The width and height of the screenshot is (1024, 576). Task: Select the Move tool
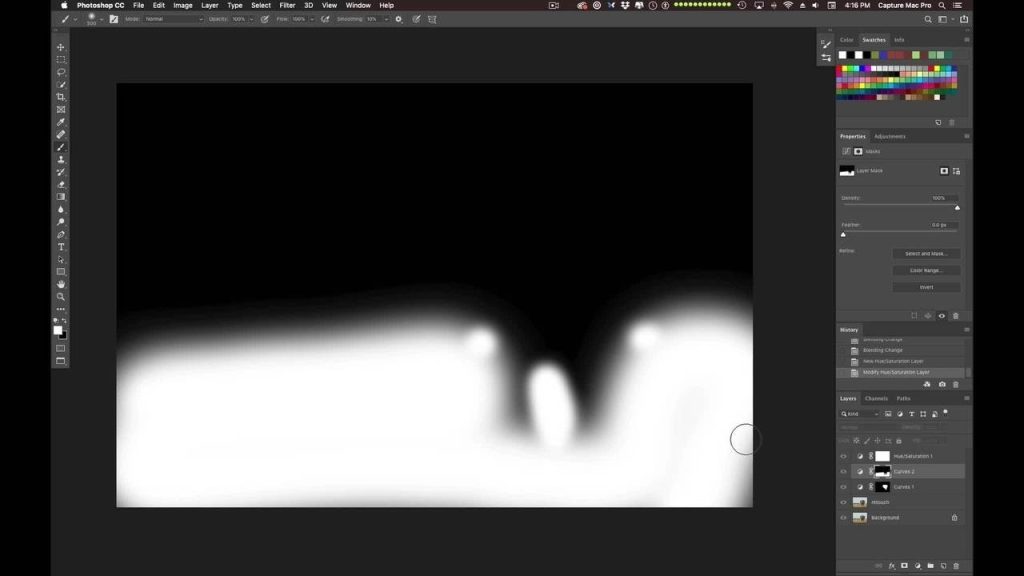point(61,47)
